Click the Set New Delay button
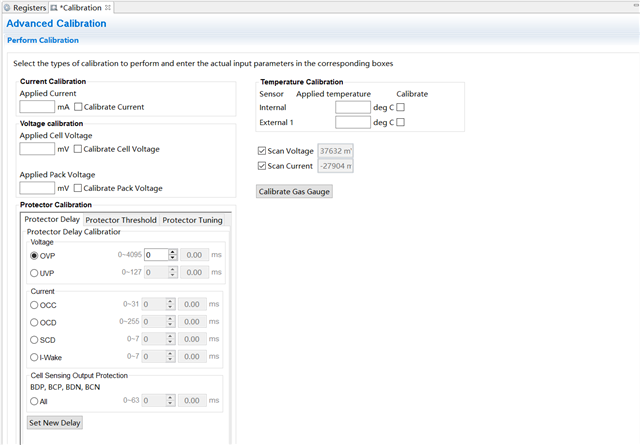The width and height of the screenshot is (640, 445). coord(55,423)
